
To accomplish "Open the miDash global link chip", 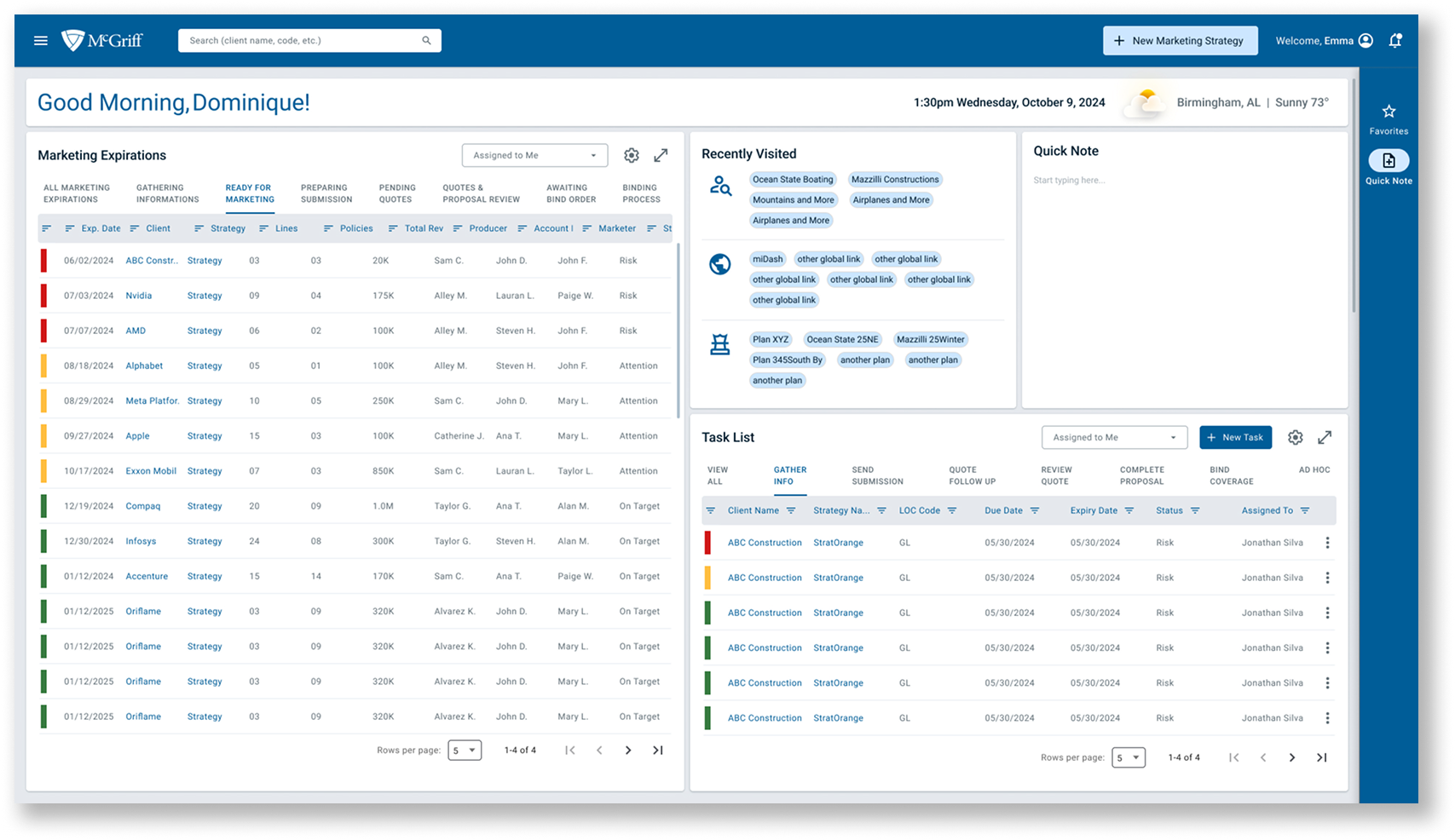I will [767, 259].
